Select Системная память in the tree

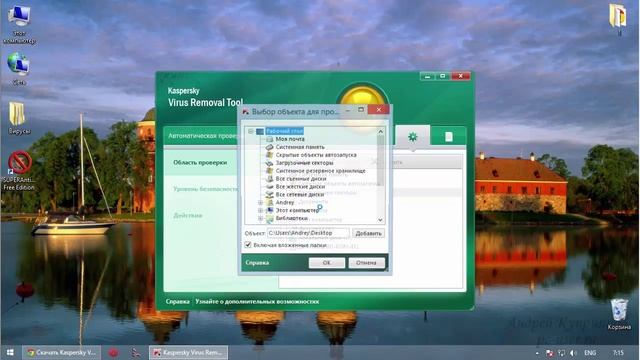[x=300, y=147]
